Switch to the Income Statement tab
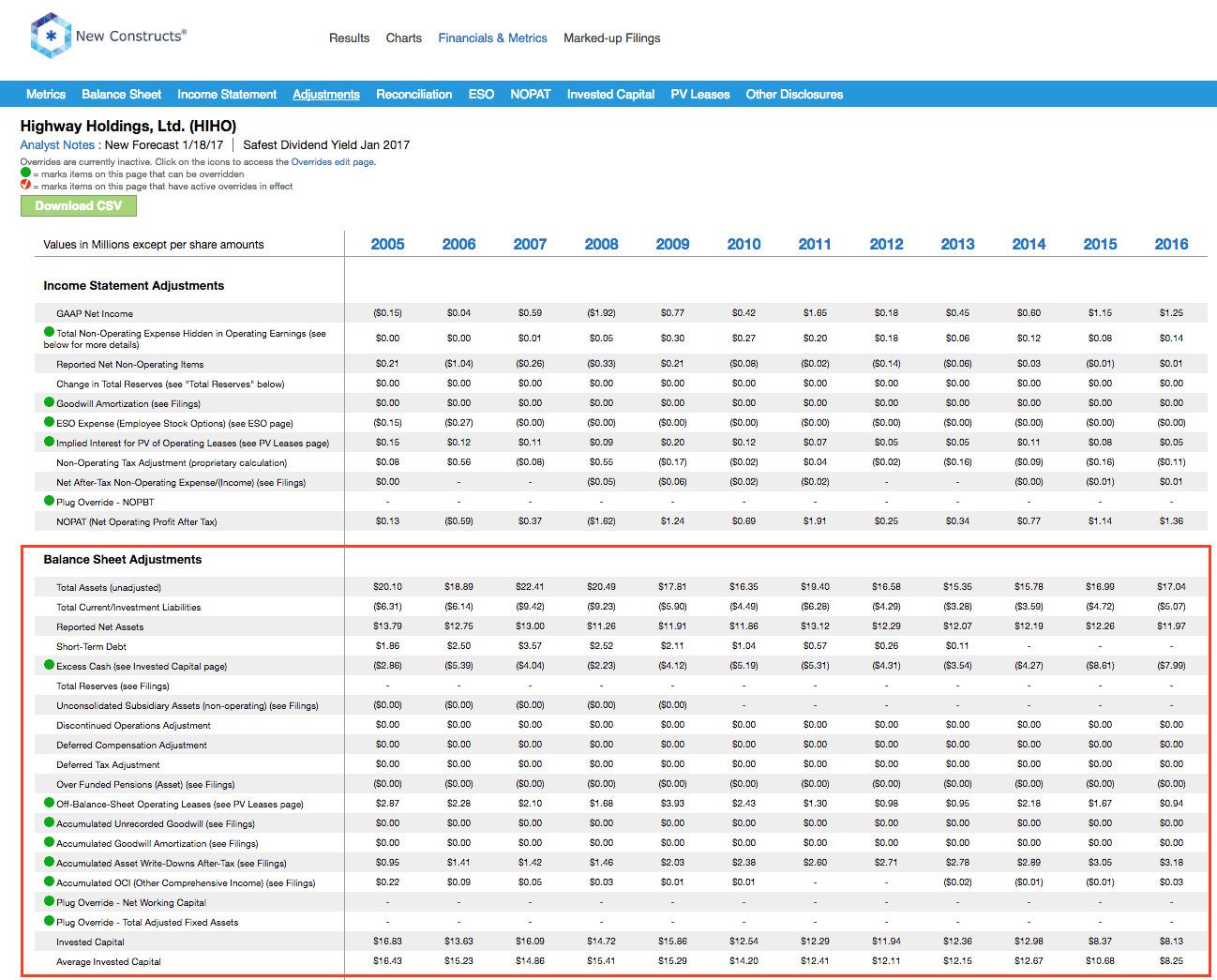 [227, 95]
